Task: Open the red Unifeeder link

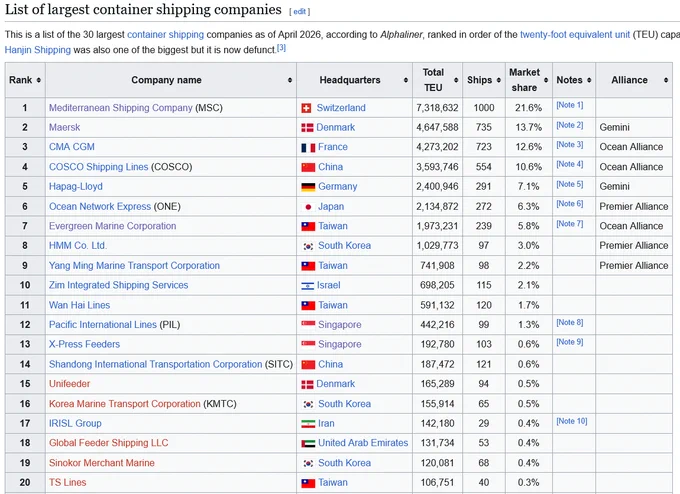Action: tap(69, 384)
